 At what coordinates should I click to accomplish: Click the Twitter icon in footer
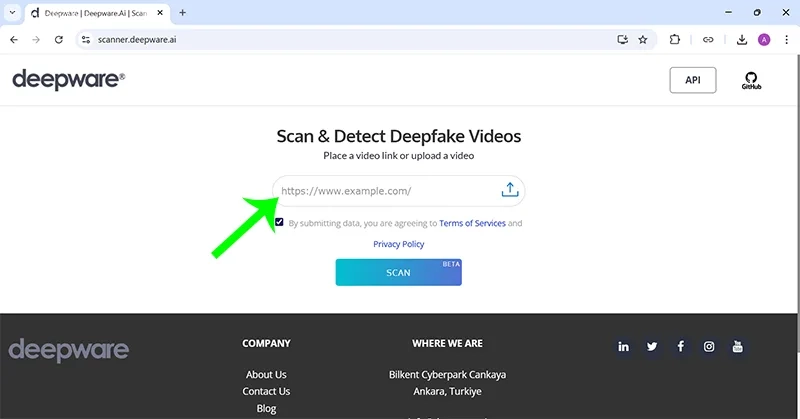pyautogui.click(x=652, y=346)
